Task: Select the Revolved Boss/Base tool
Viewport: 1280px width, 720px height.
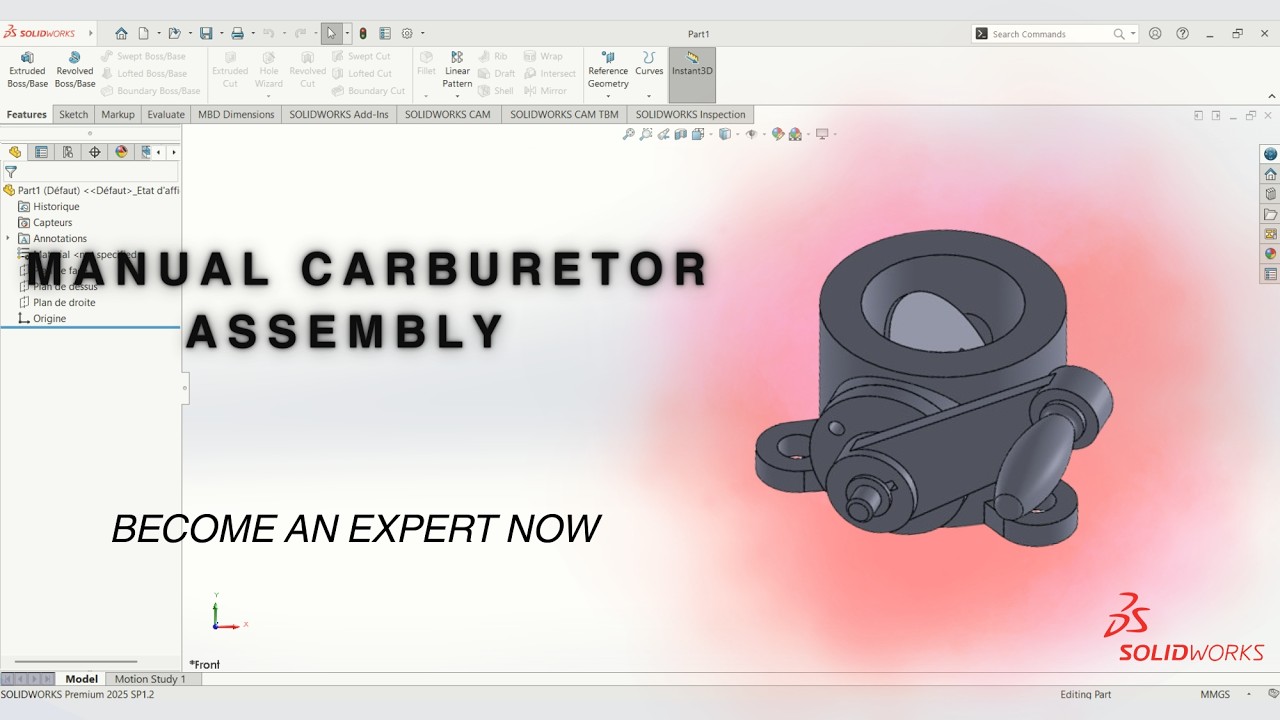Action: (75, 70)
